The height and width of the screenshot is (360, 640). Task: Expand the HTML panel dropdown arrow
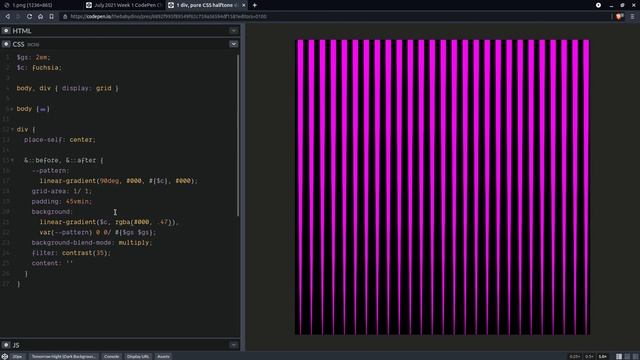click(x=233, y=31)
